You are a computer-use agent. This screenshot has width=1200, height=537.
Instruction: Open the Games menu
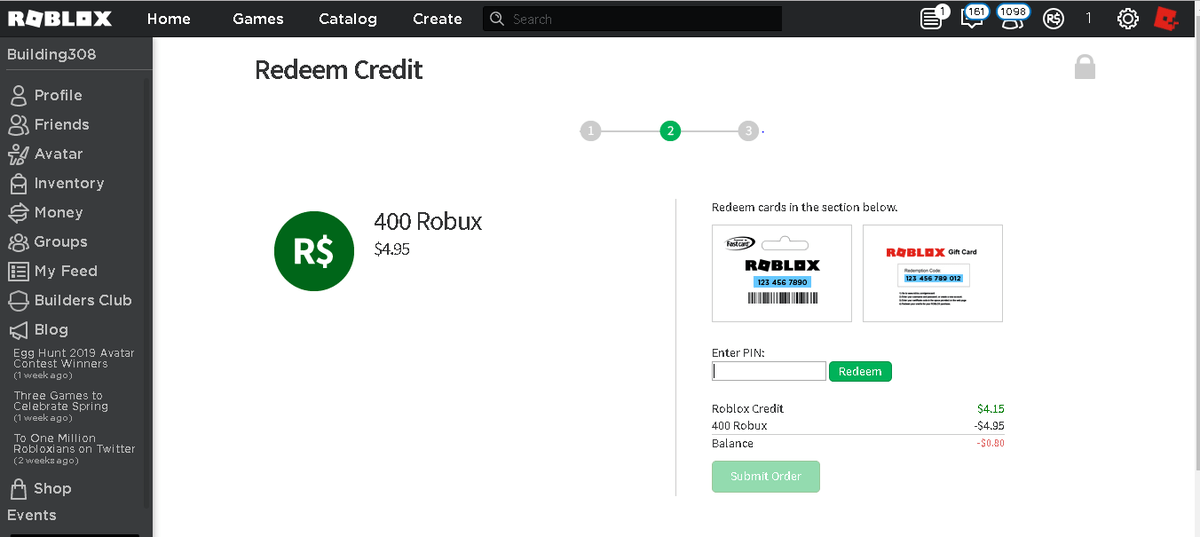click(258, 18)
